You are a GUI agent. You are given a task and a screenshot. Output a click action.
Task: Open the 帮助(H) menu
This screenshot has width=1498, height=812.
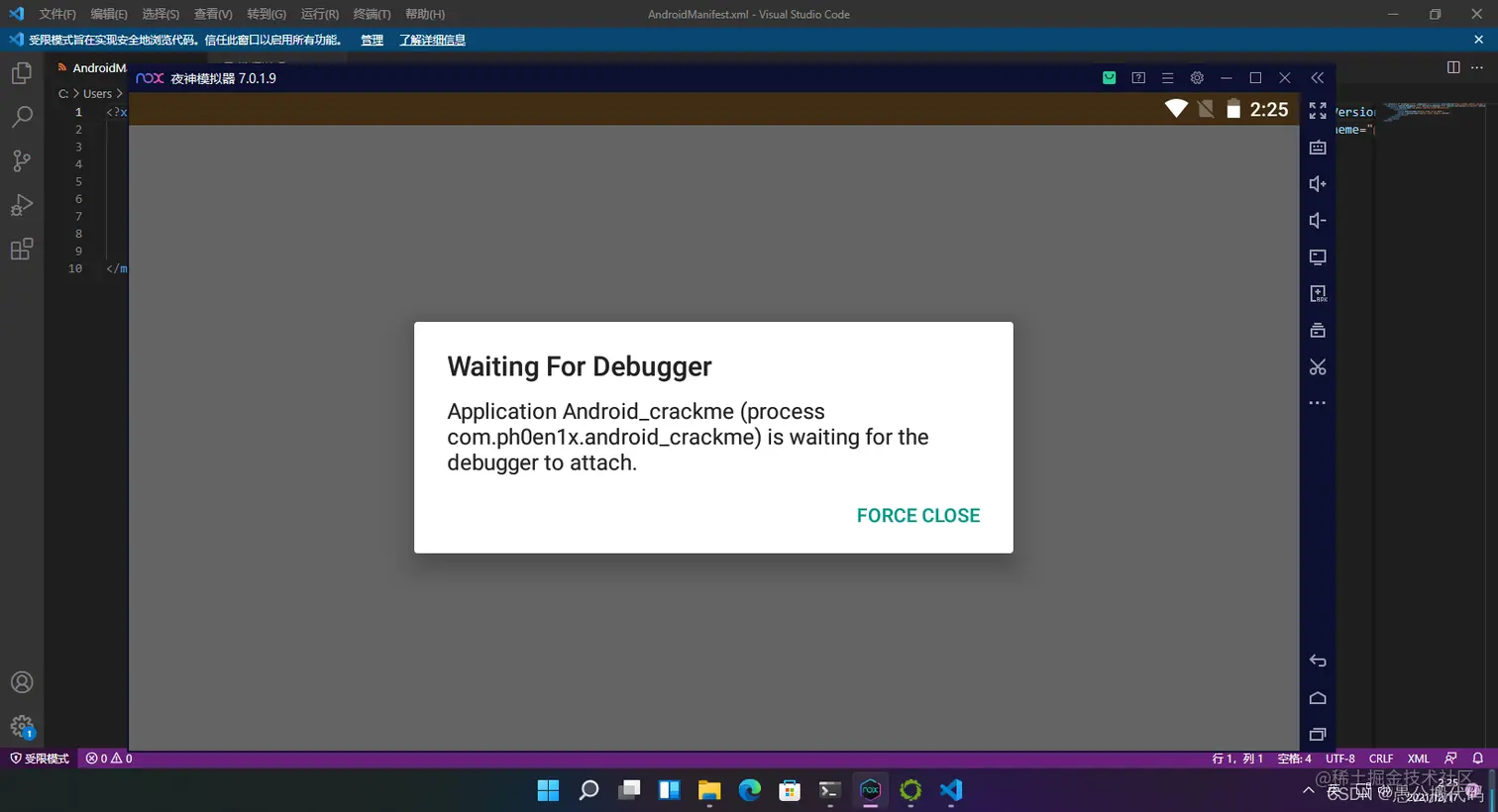point(425,14)
